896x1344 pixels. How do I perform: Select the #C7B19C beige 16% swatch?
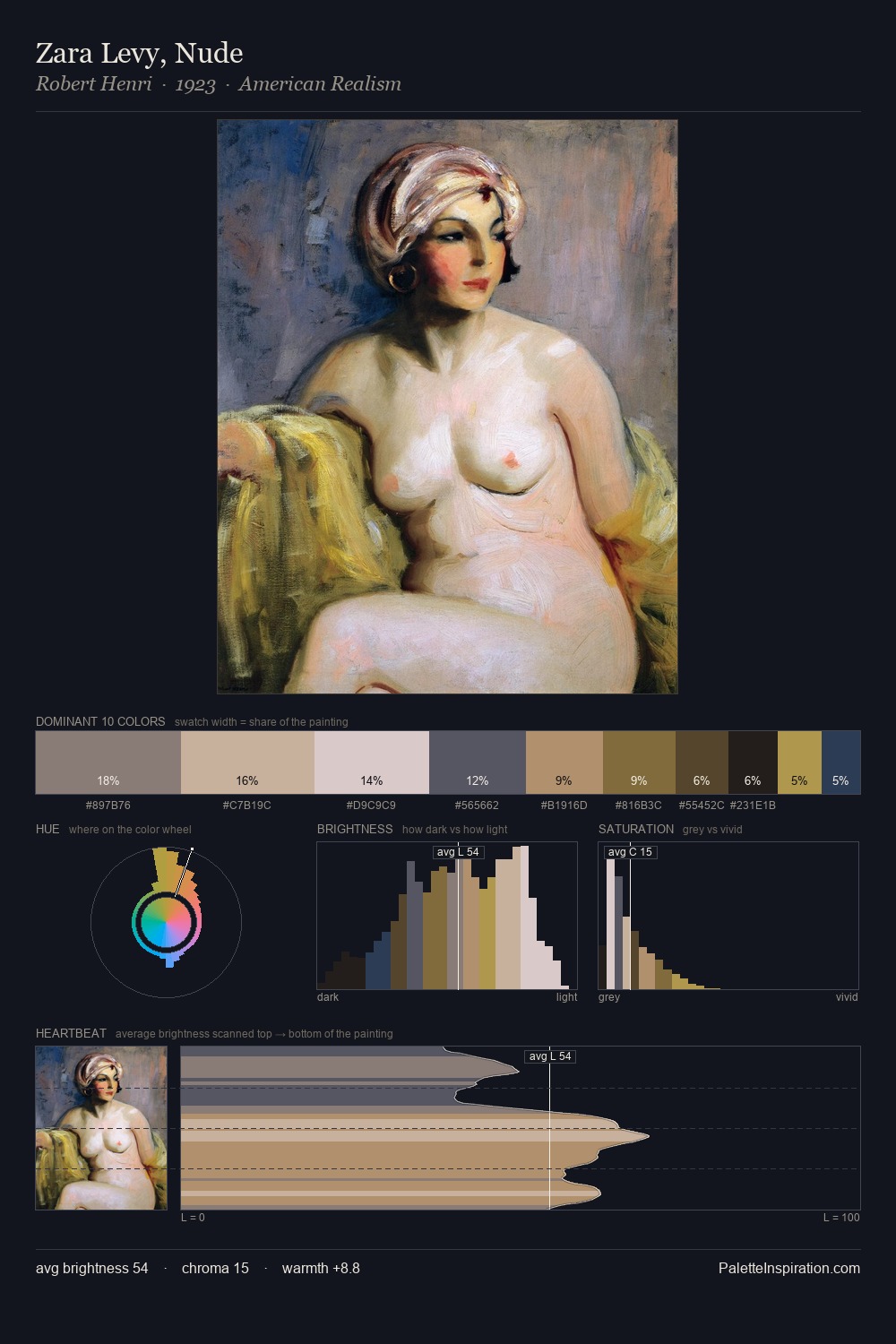[247, 762]
